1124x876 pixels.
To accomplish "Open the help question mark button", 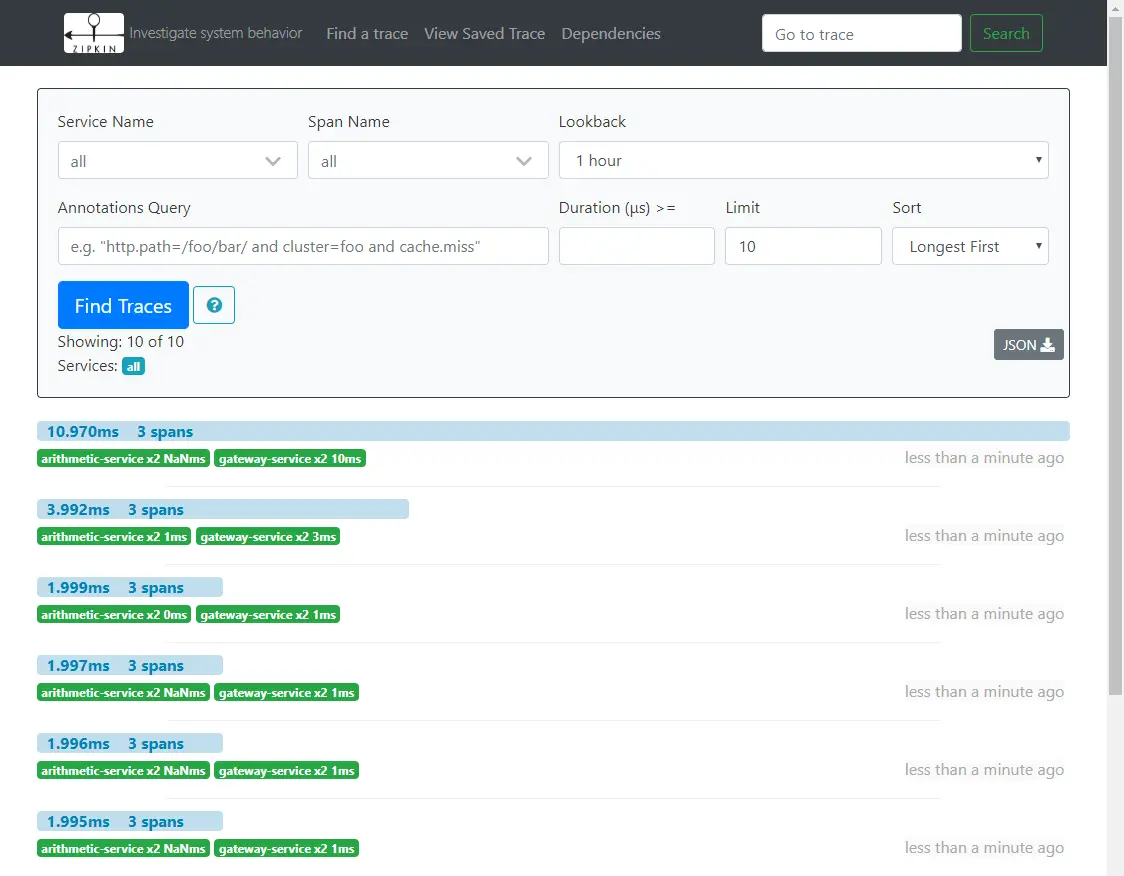I will coord(214,305).
